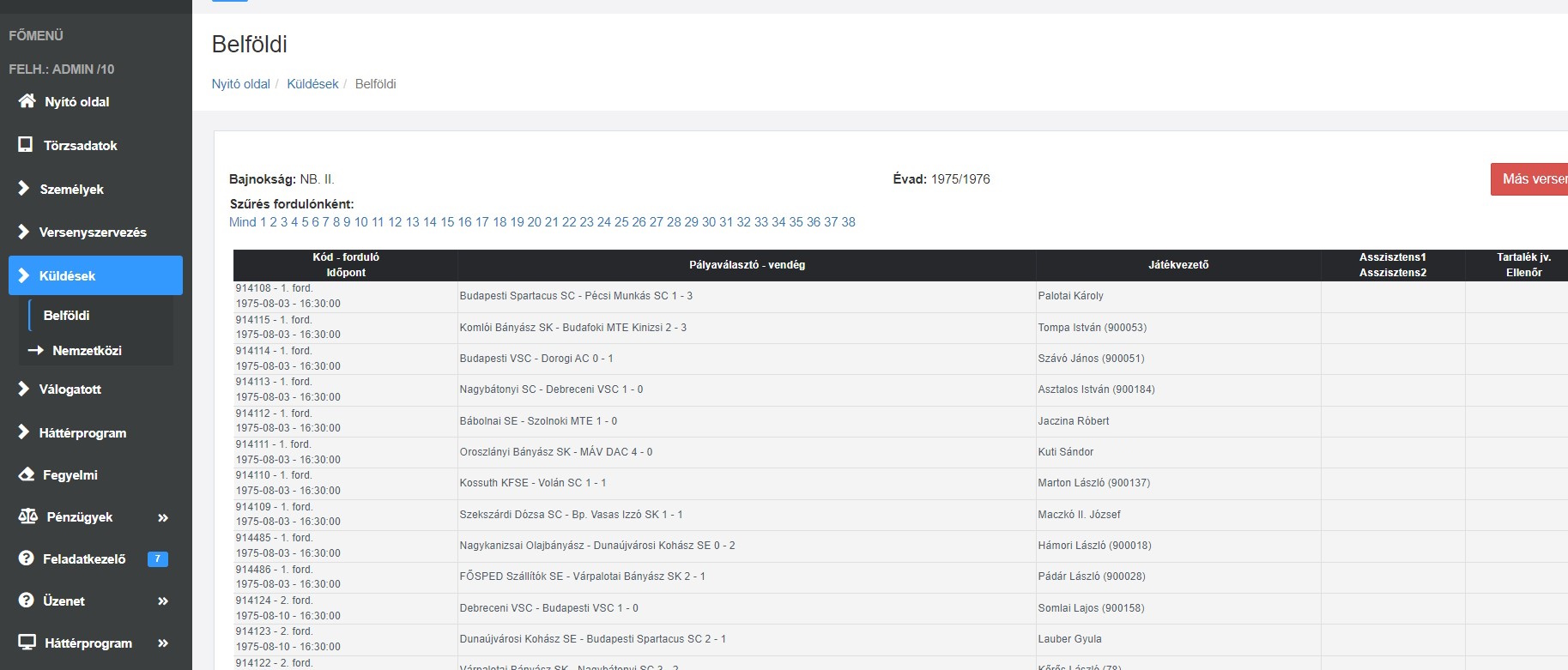This screenshot has height=670, width=1568.
Task: Click the Üzenet question circle icon
Action: (27, 601)
